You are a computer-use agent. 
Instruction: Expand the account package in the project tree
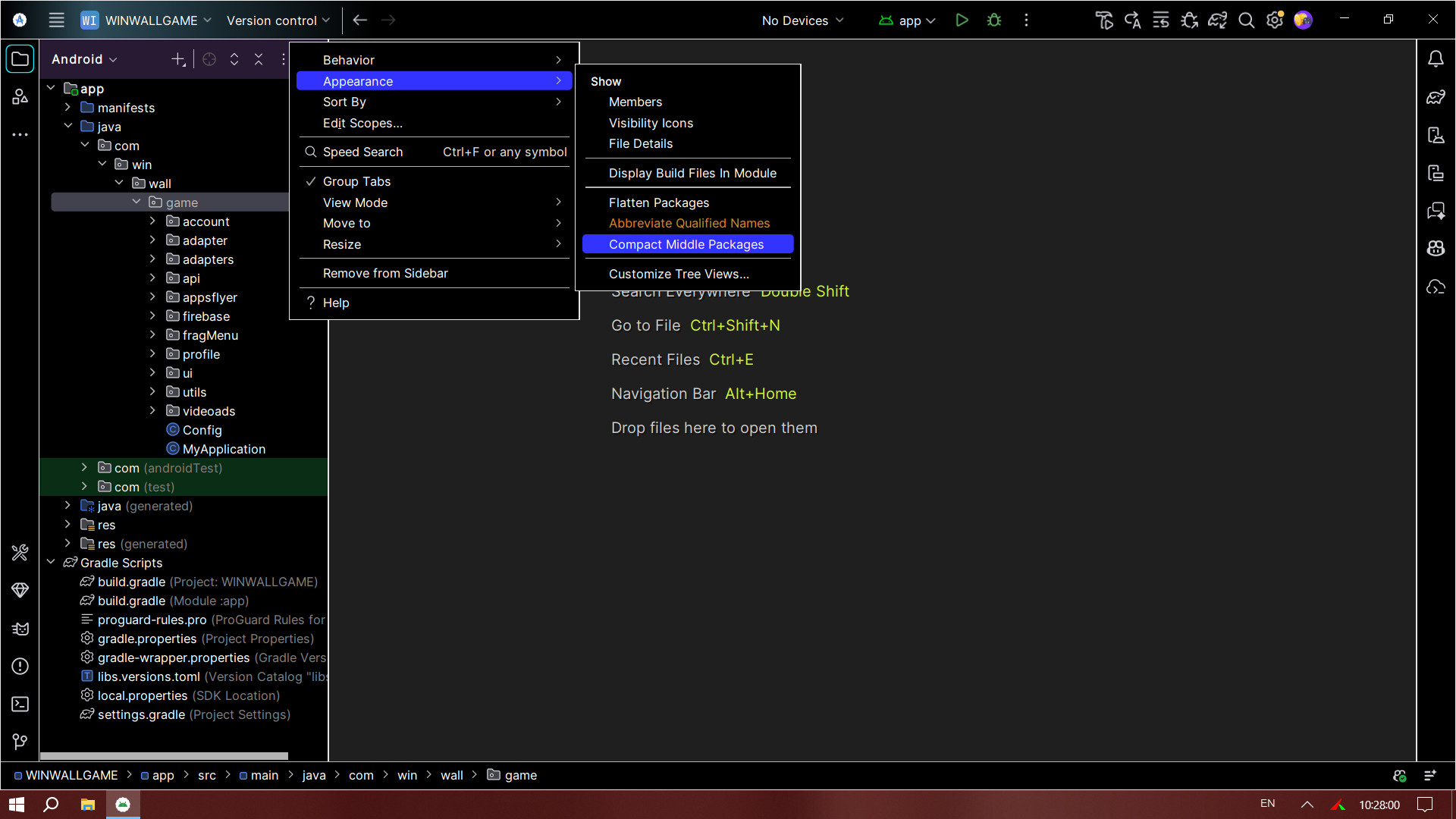click(x=153, y=221)
